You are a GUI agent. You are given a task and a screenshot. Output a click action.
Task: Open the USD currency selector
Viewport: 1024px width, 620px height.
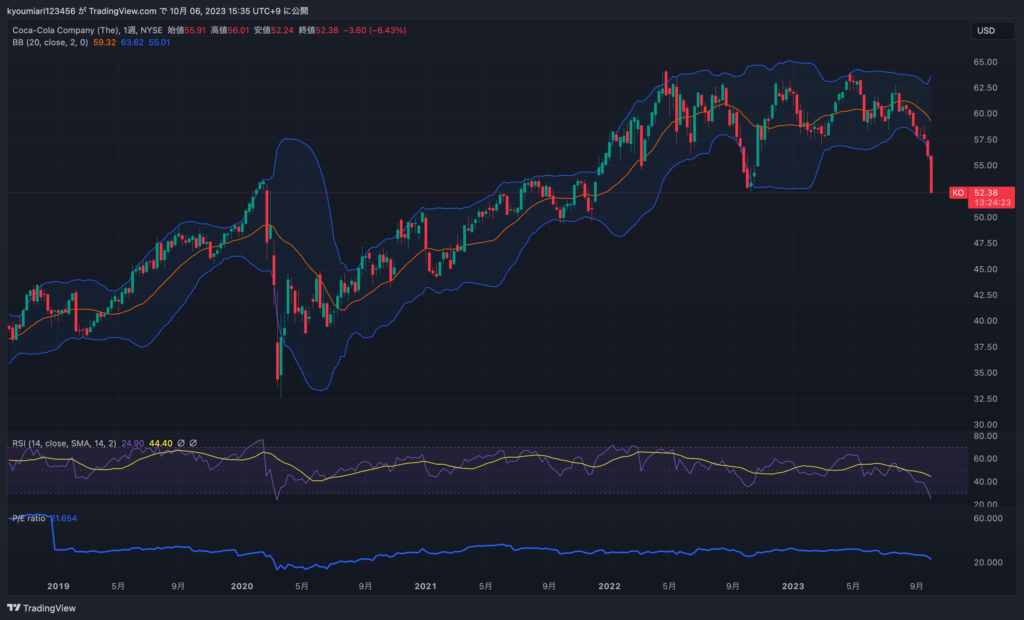pyautogui.click(x=992, y=31)
